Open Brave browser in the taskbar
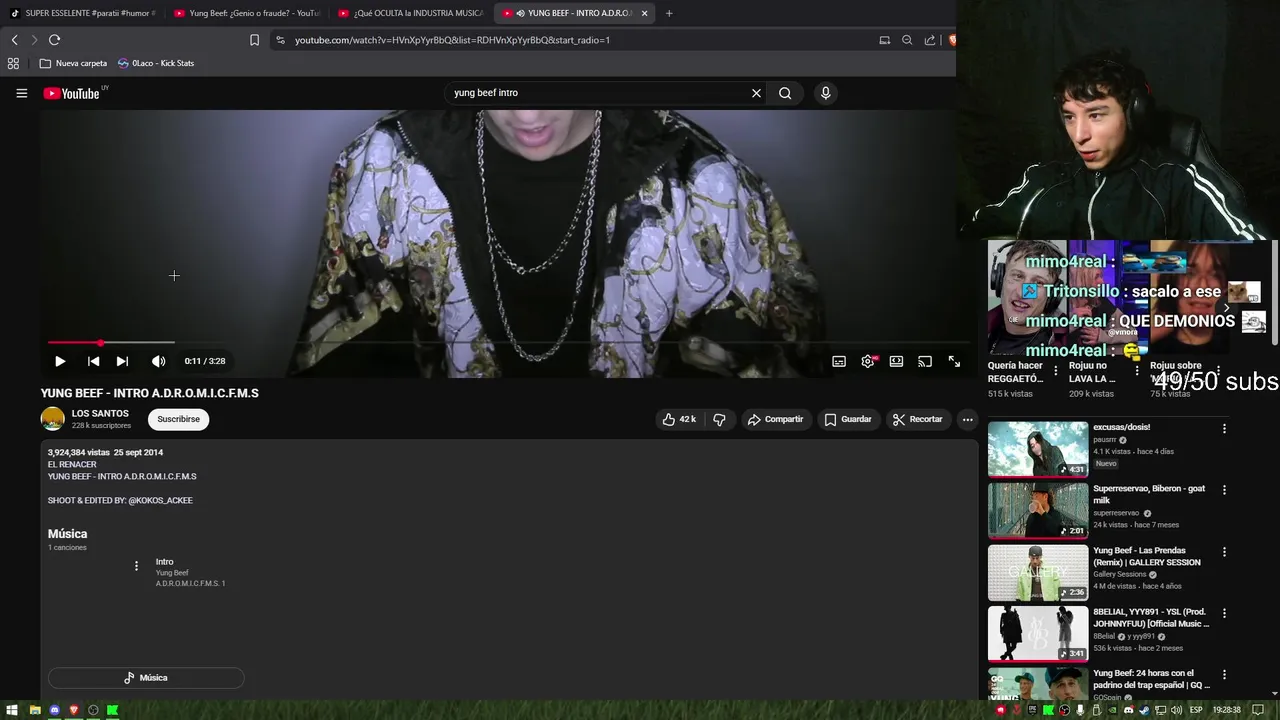This screenshot has height=720, width=1280. point(73,710)
